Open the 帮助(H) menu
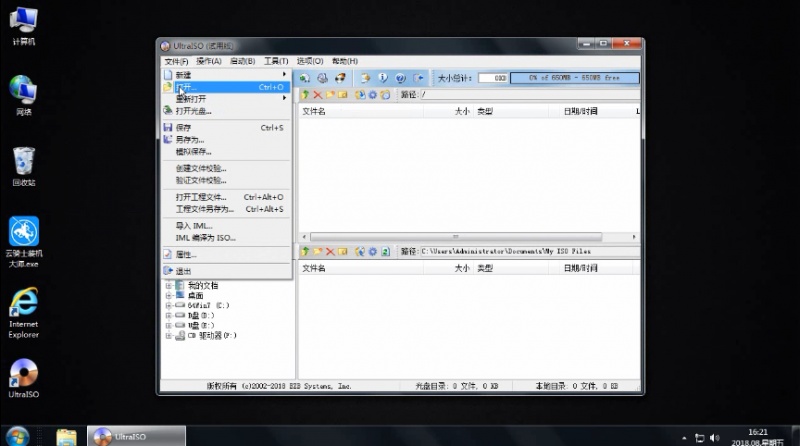 pyautogui.click(x=344, y=61)
